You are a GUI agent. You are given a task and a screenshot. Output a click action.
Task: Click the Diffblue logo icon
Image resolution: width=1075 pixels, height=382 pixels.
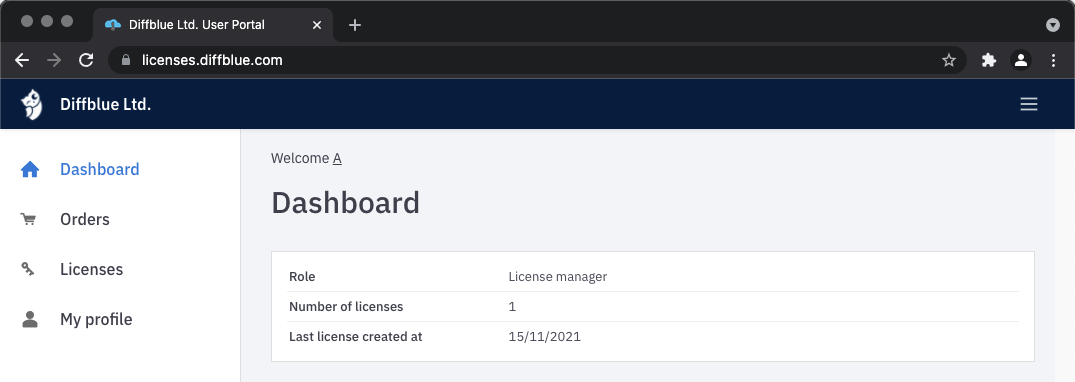pos(31,104)
